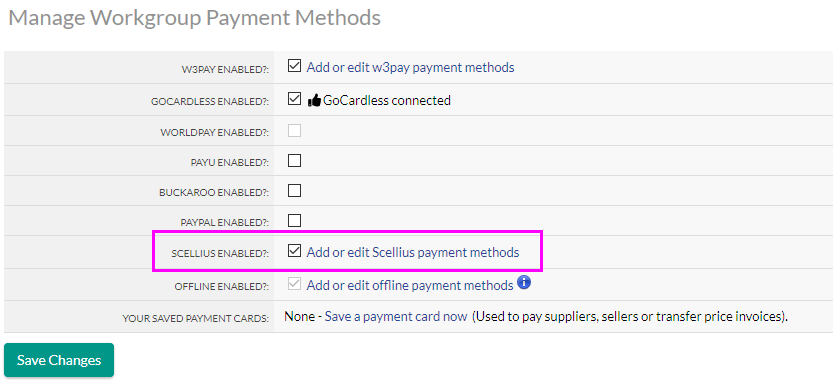Enable the PayU checkbox
The width and height of the screenshot is (833, 380).
point(294,160)
